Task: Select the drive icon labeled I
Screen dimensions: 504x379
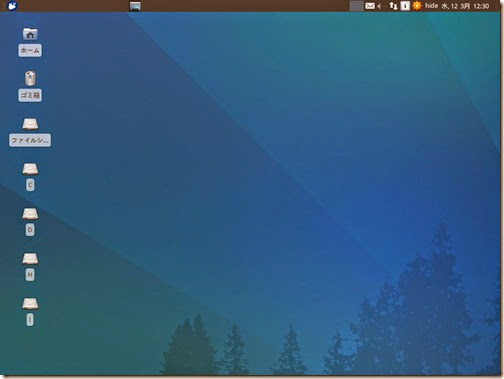Action: pos(30,304)
